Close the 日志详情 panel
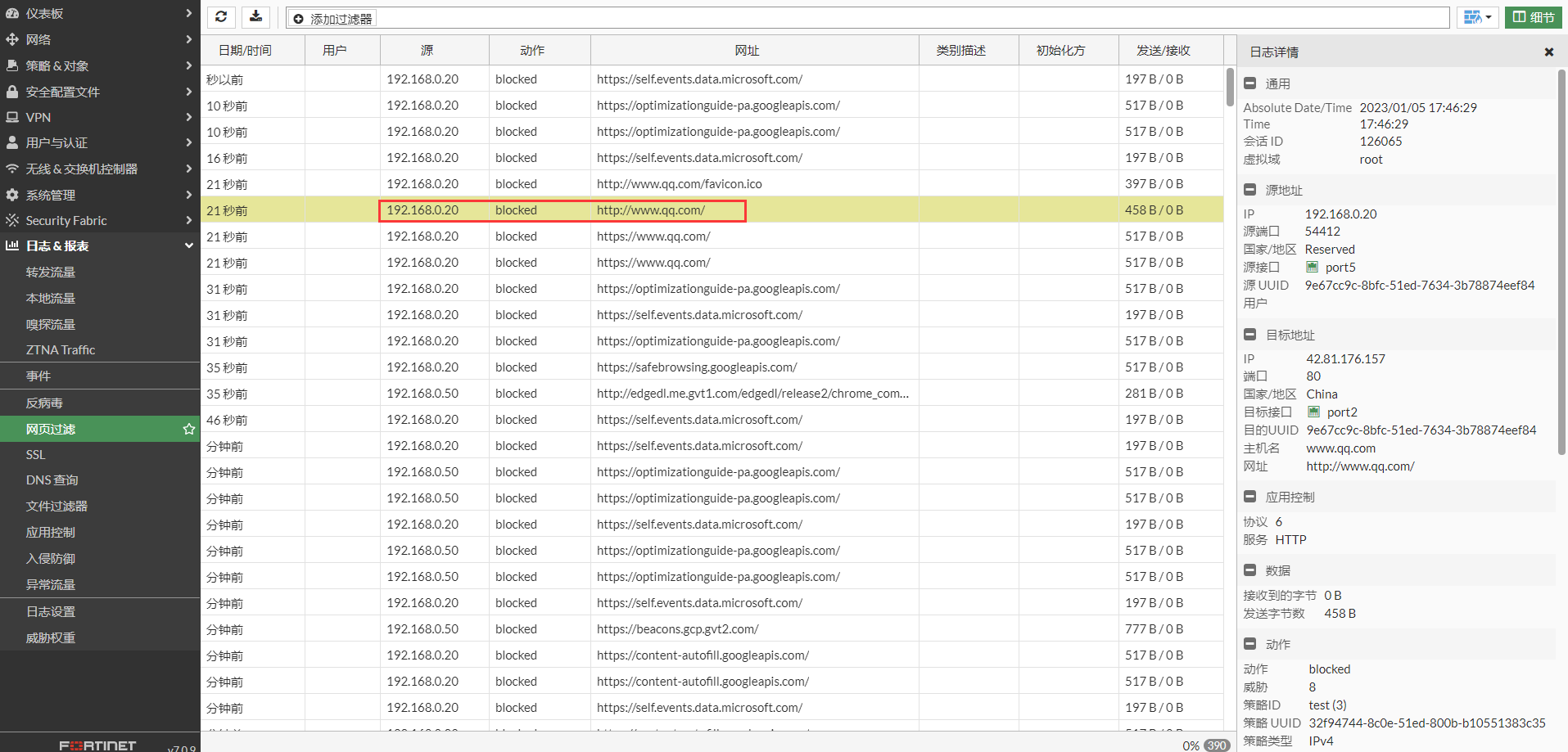 pos(1548,52)
